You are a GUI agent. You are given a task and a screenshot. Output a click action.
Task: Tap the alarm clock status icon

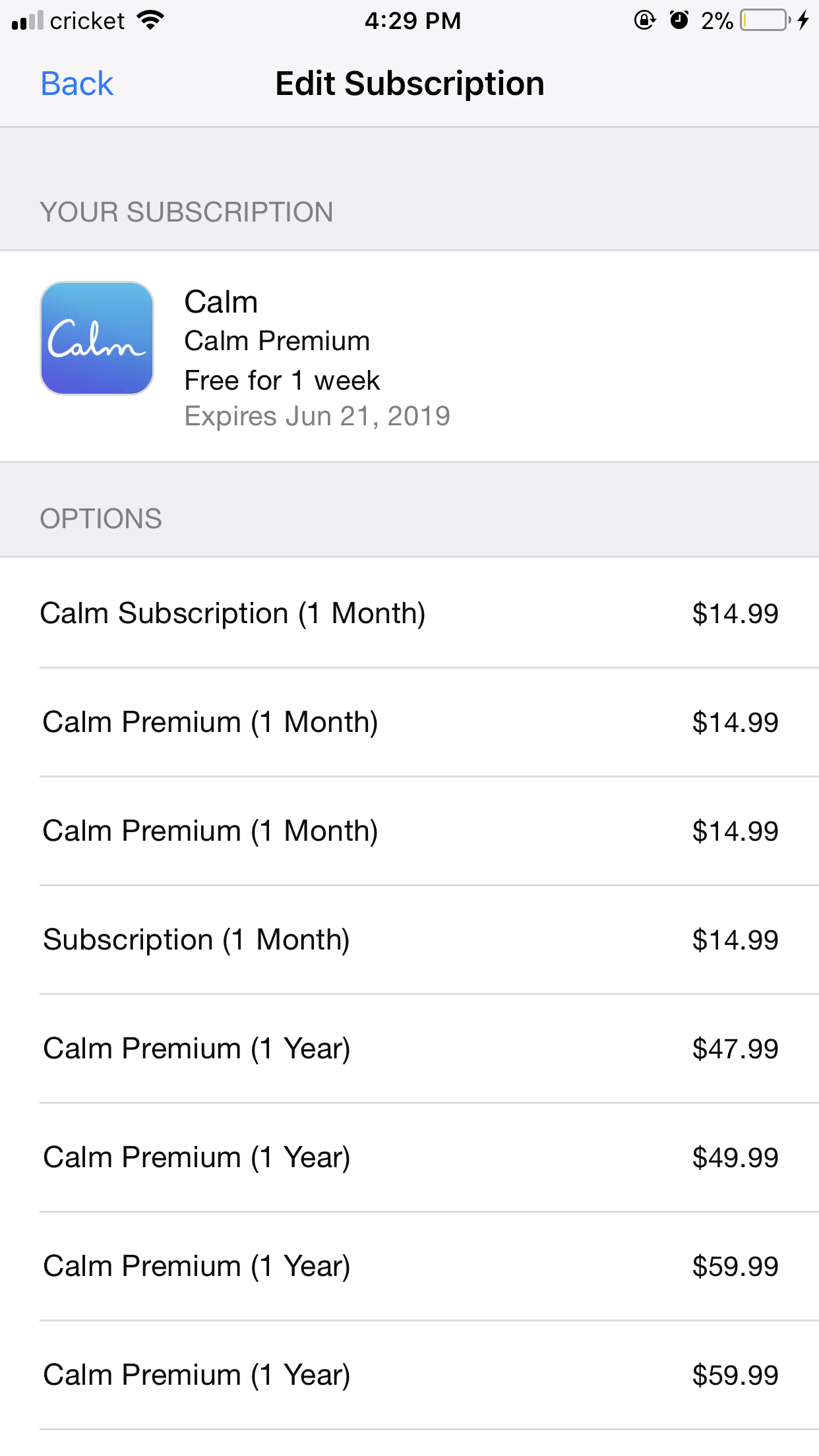pos(679,21)
